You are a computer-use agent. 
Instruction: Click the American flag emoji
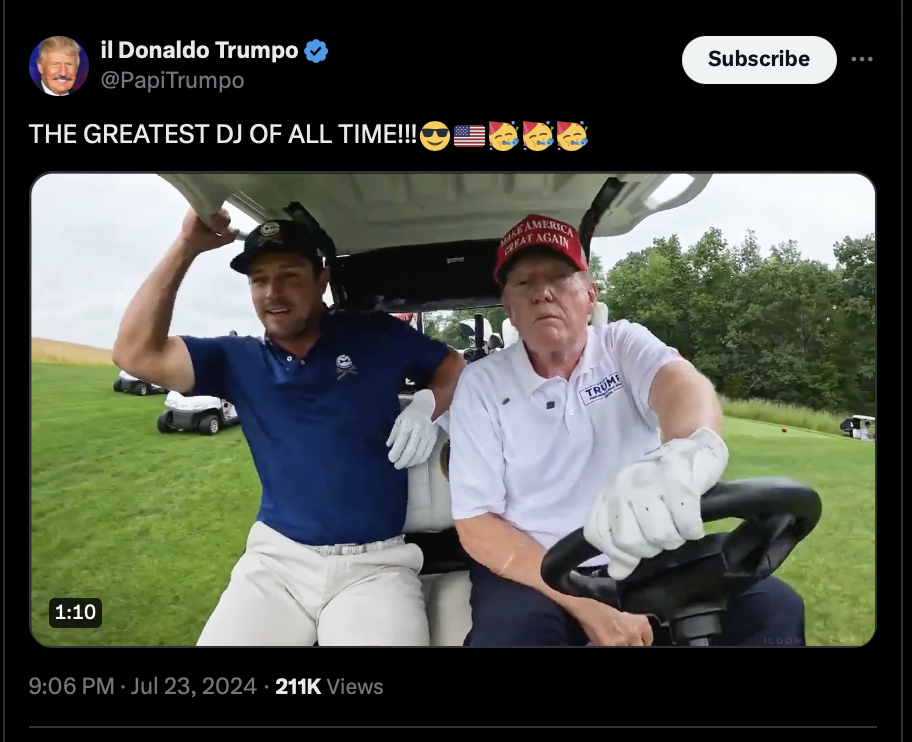click(469, 135)
